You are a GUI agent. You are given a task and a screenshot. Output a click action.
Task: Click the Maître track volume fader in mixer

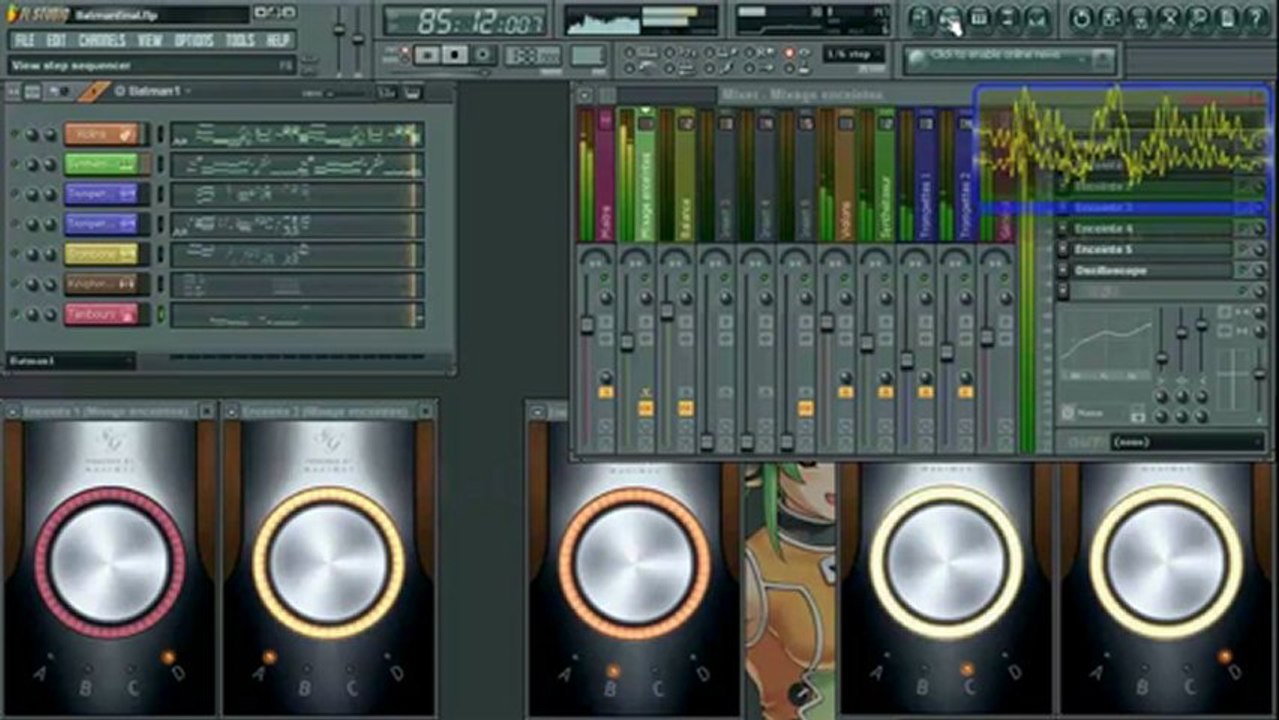coord(587,325)
